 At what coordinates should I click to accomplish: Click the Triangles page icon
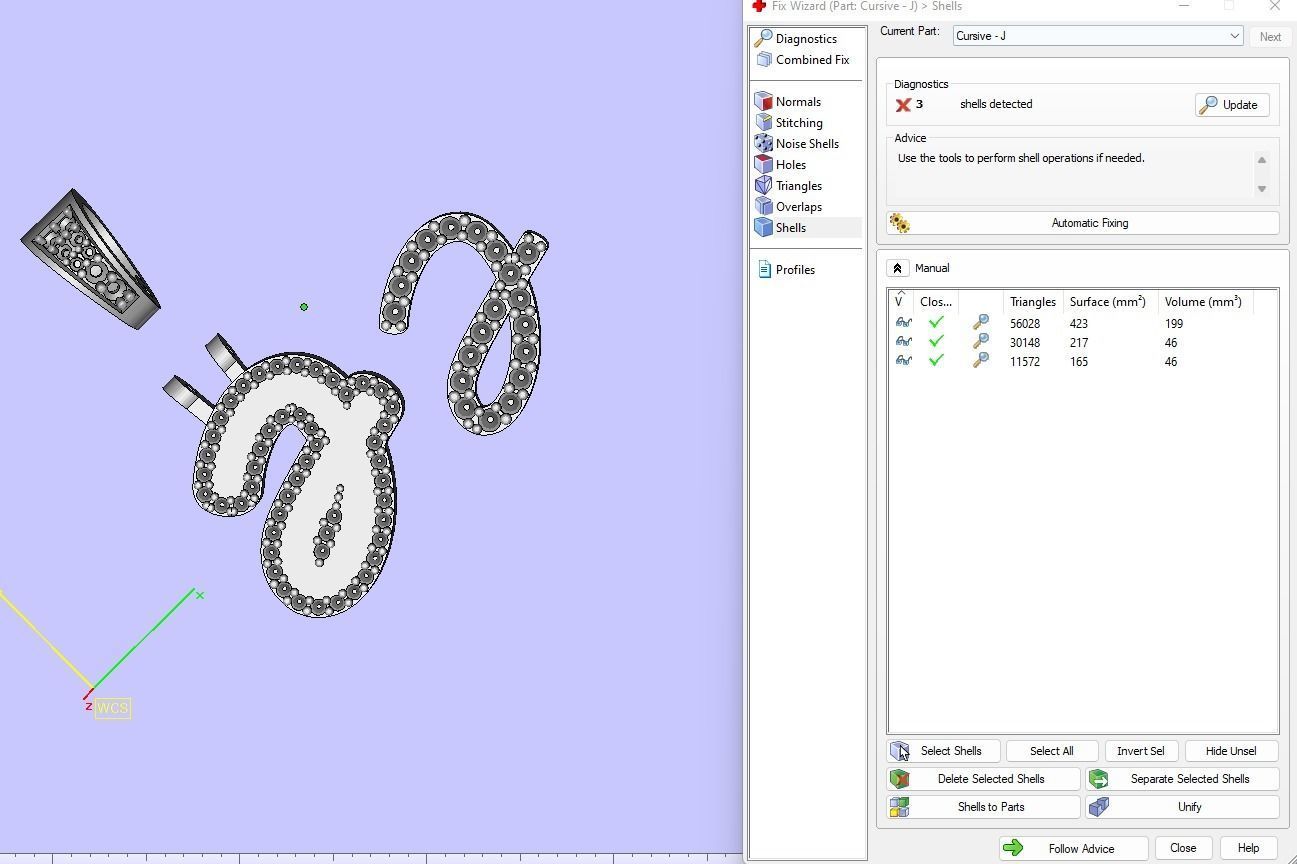763,186
